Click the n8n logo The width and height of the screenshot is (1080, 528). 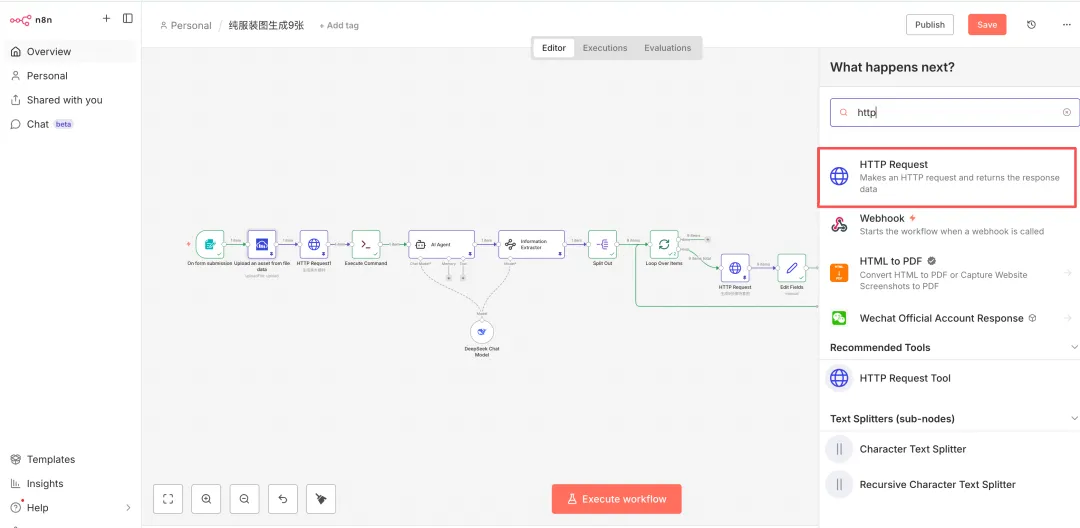click(x=30, y=19)
